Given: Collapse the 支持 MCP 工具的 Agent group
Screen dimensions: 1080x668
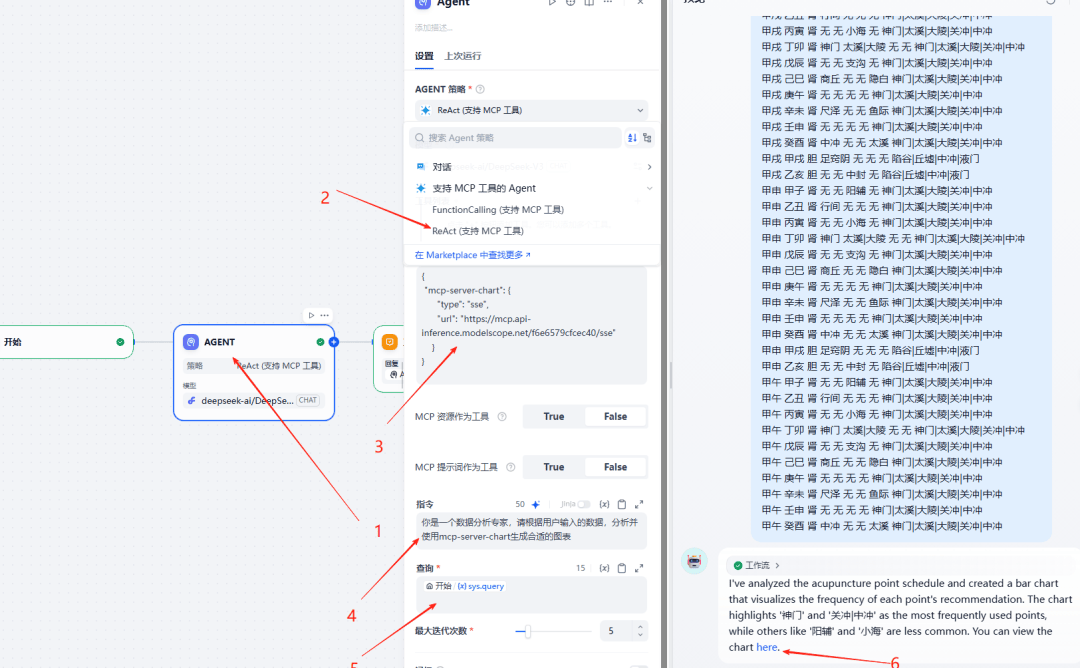Looking at the screenshot, I should coord(649,188).
